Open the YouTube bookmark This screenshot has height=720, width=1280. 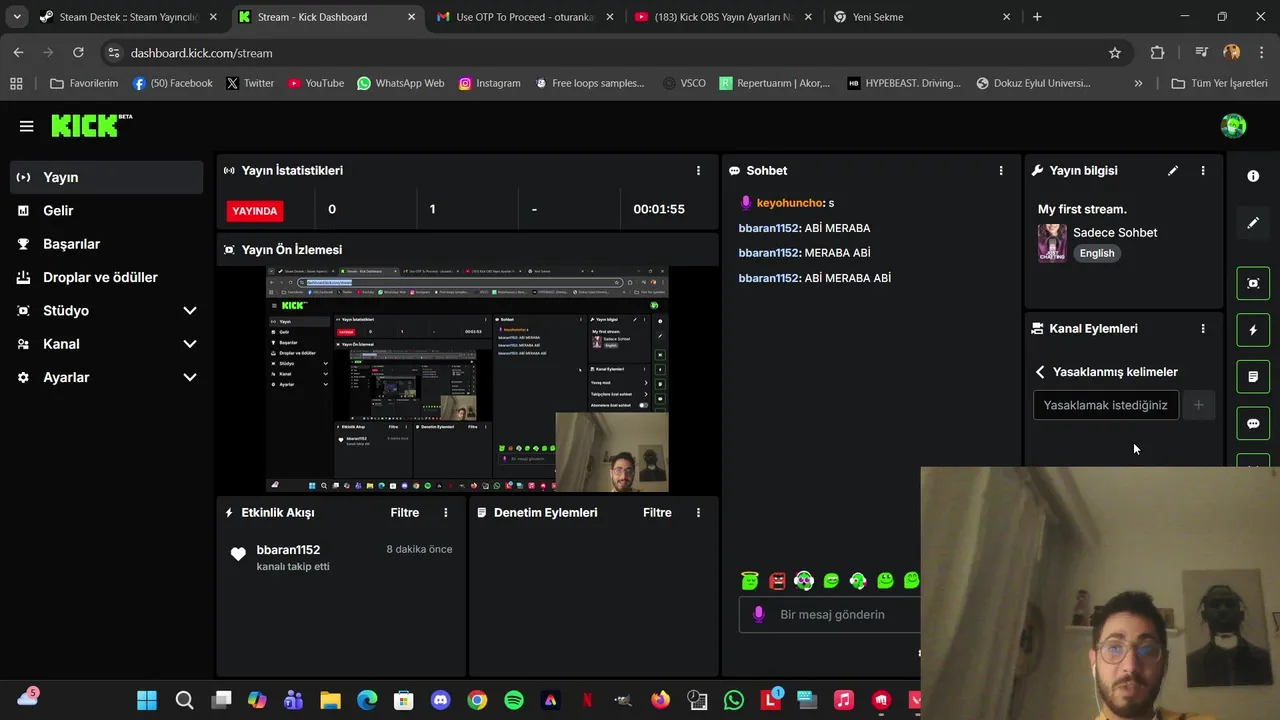(x=316, y=83)
